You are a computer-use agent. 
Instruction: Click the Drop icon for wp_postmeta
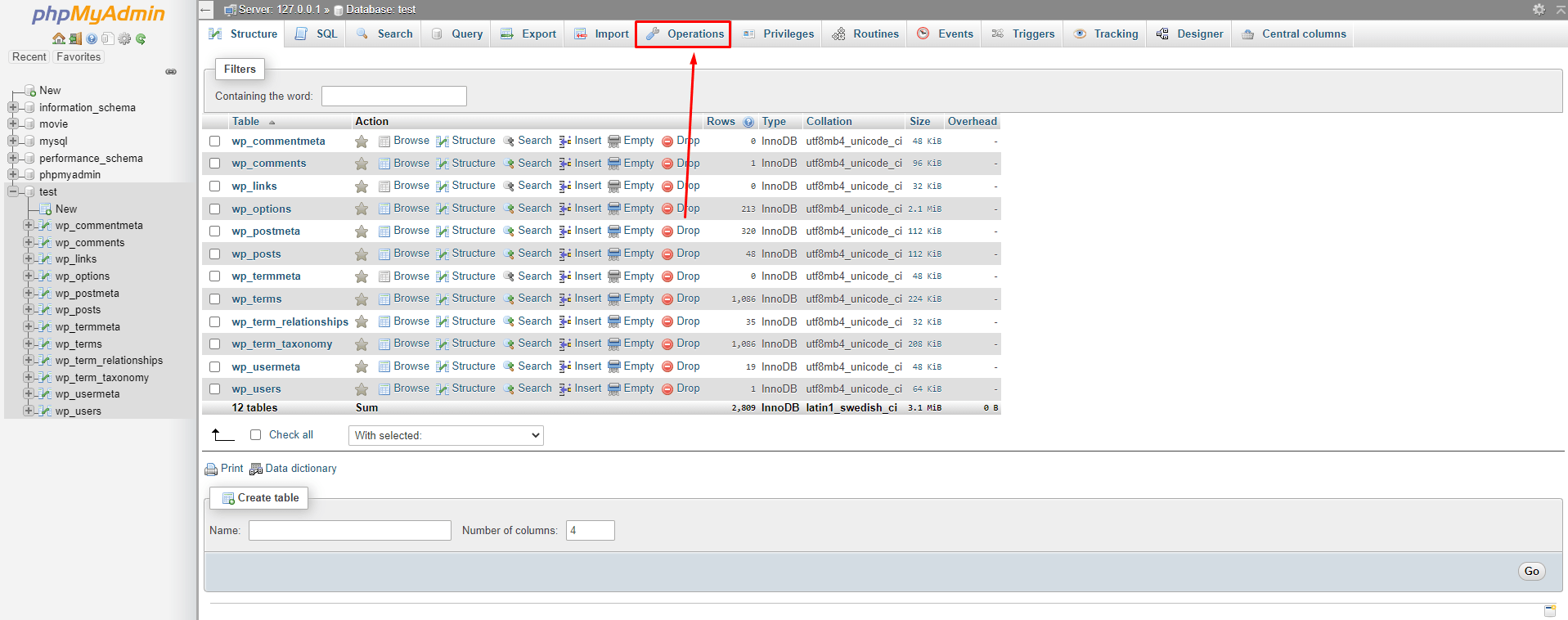coord(667,231)
